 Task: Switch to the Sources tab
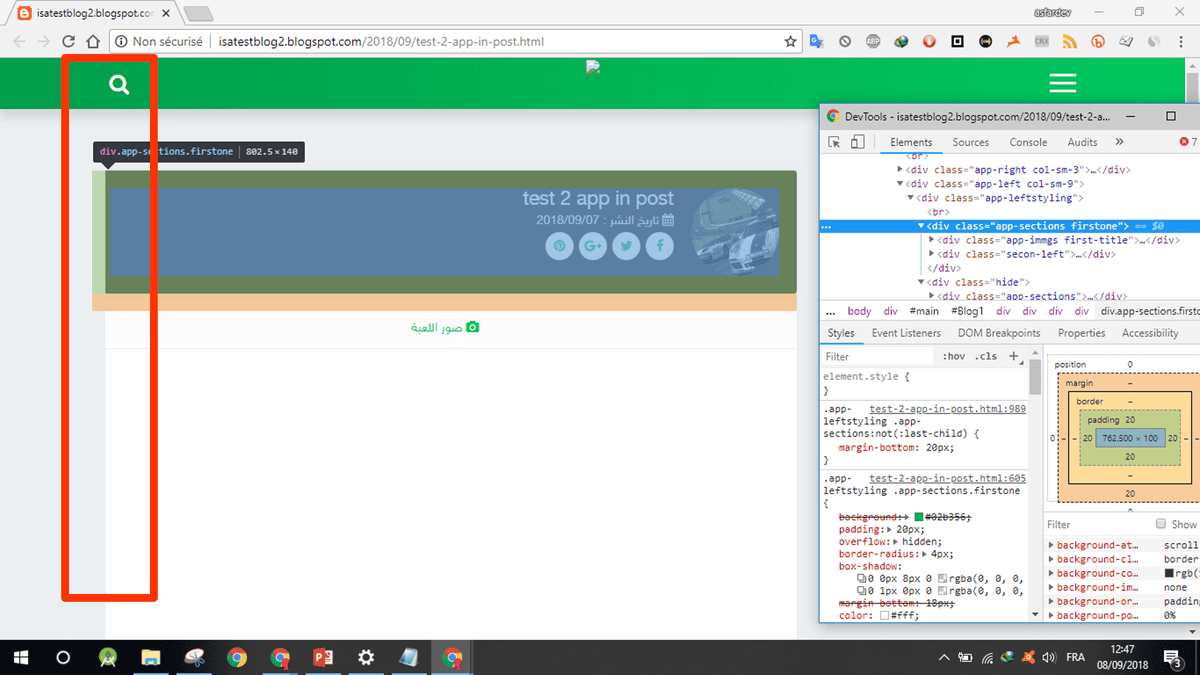[x=970, y=142]
